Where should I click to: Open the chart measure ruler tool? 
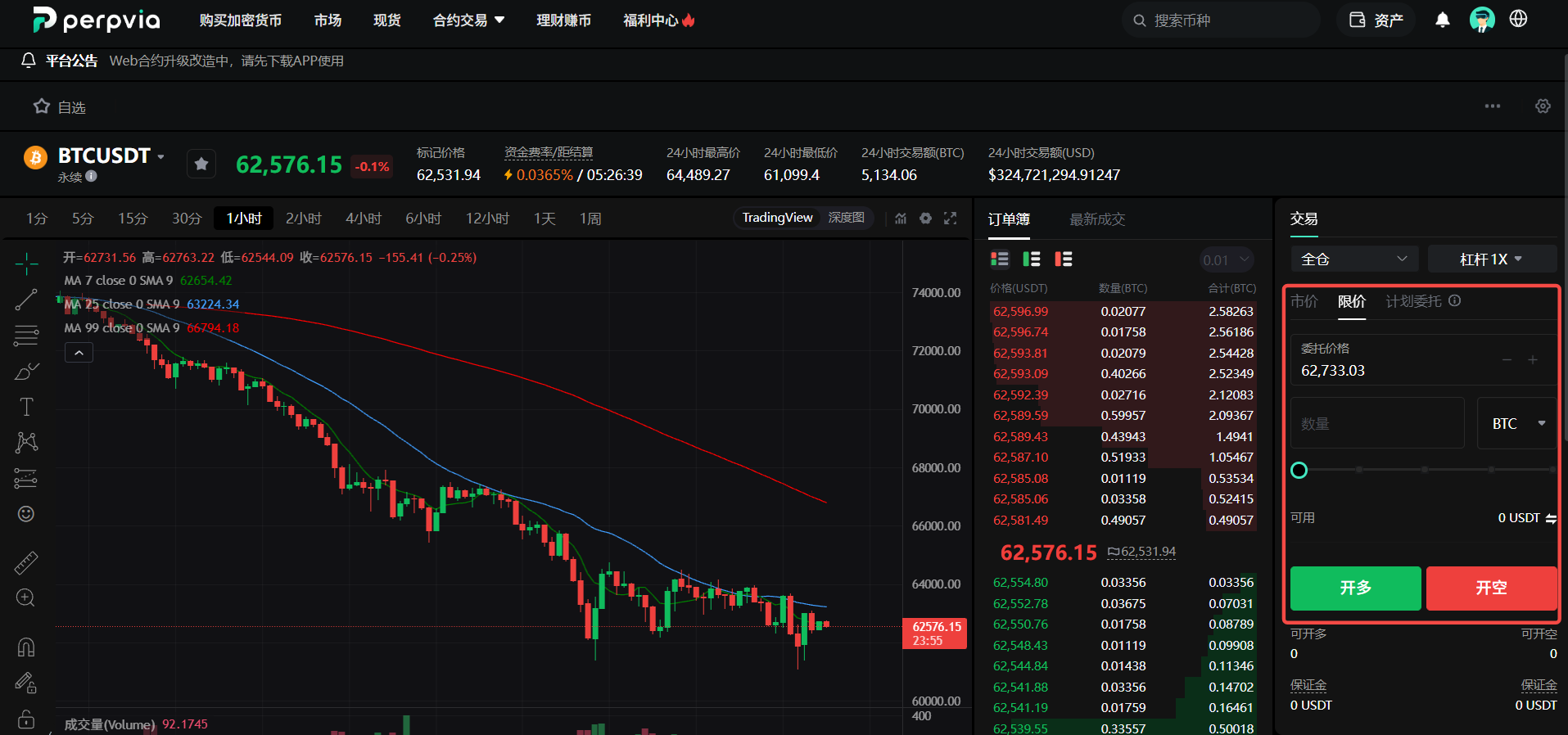coord(26,562)
